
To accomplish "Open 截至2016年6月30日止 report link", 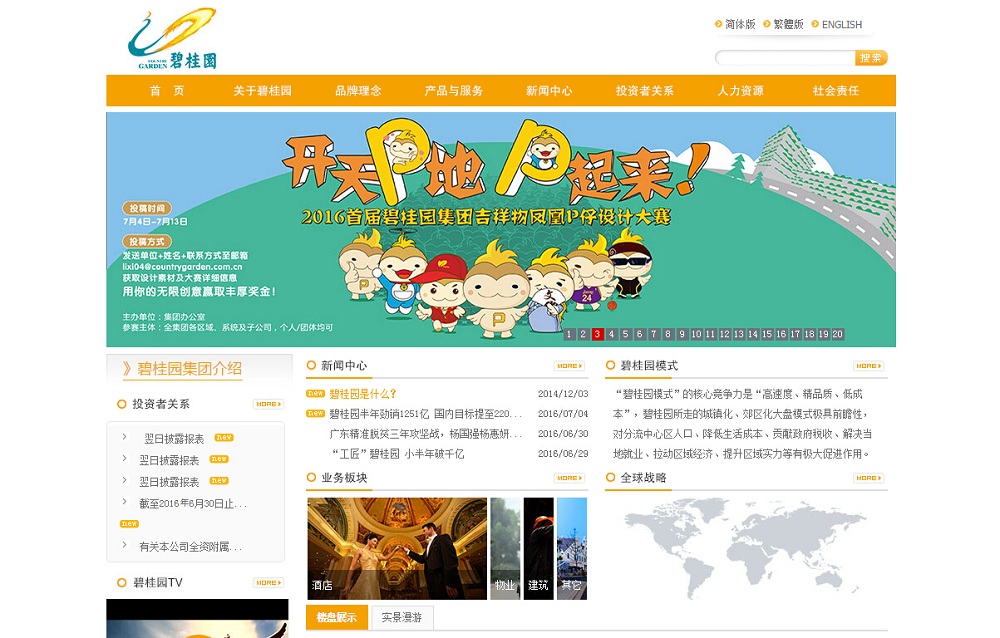I will pyautogui.click(x=193, y=504).
